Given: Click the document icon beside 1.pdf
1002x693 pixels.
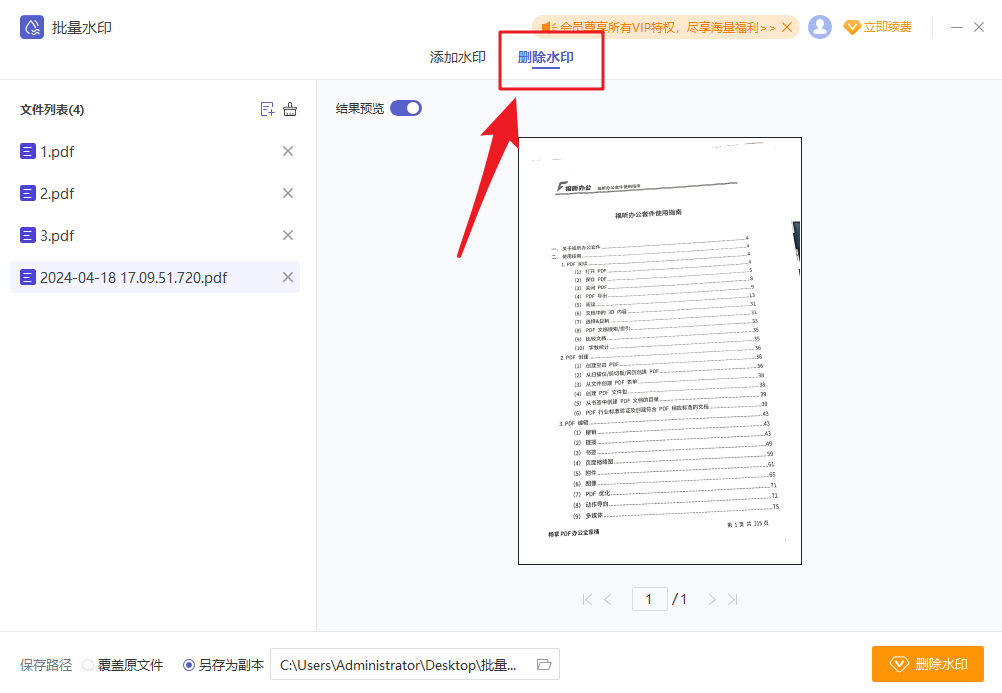Looking at the screenshot, I should click(27, 151).
